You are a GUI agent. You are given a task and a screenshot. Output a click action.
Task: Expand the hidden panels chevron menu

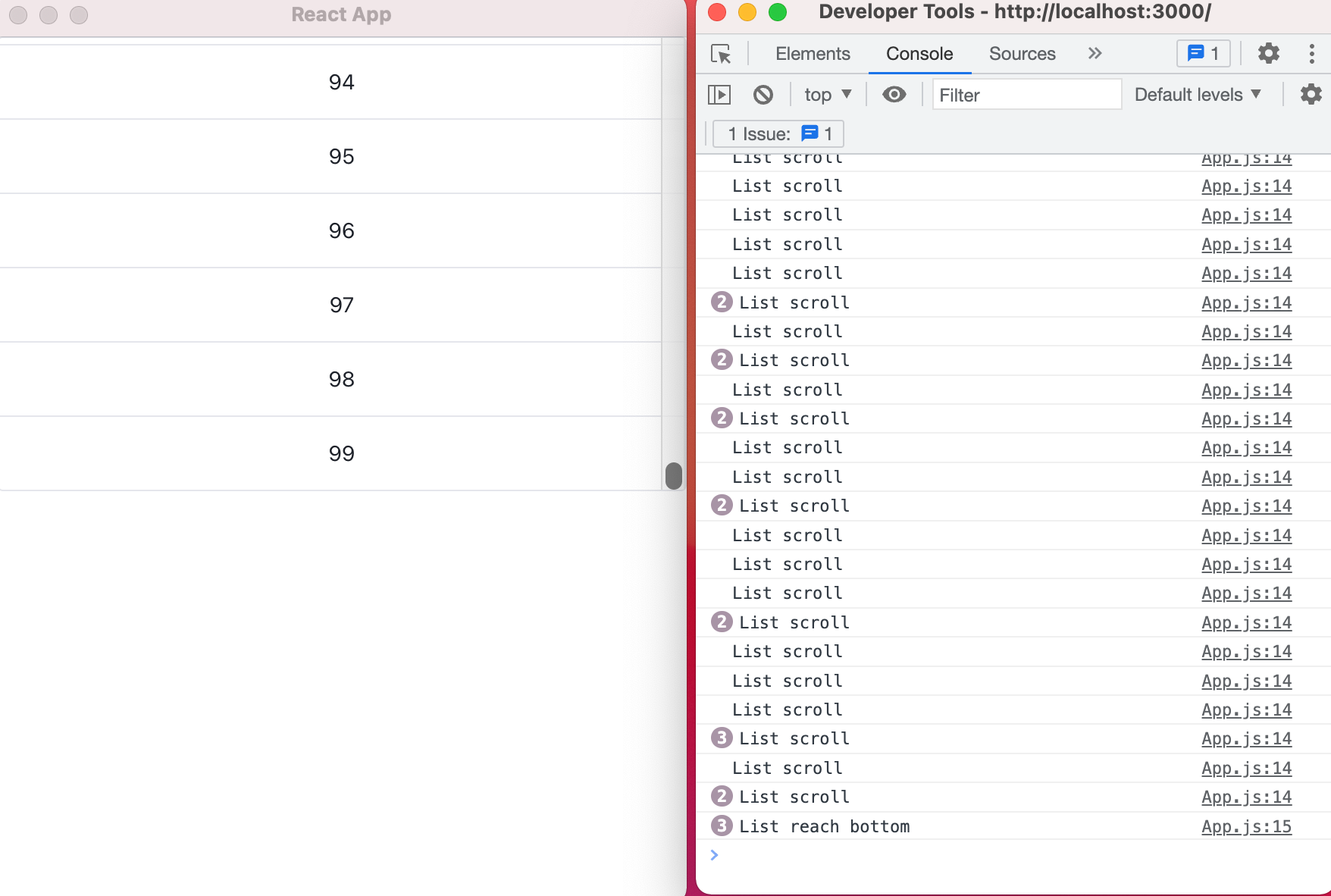tap(1095, 53)
